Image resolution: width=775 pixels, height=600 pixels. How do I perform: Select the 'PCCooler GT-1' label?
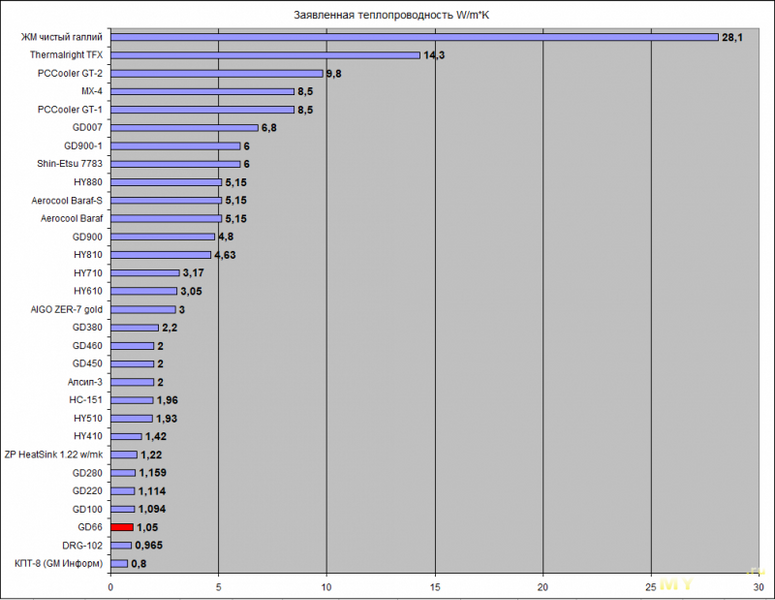coord(70,109)
